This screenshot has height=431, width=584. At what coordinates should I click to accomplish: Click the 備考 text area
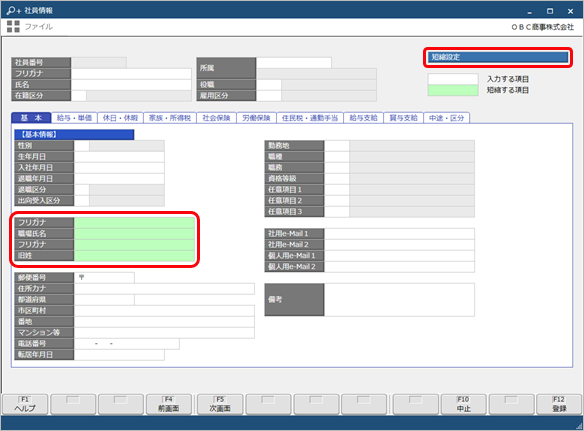pyautogui.click(x=399, y=300)
